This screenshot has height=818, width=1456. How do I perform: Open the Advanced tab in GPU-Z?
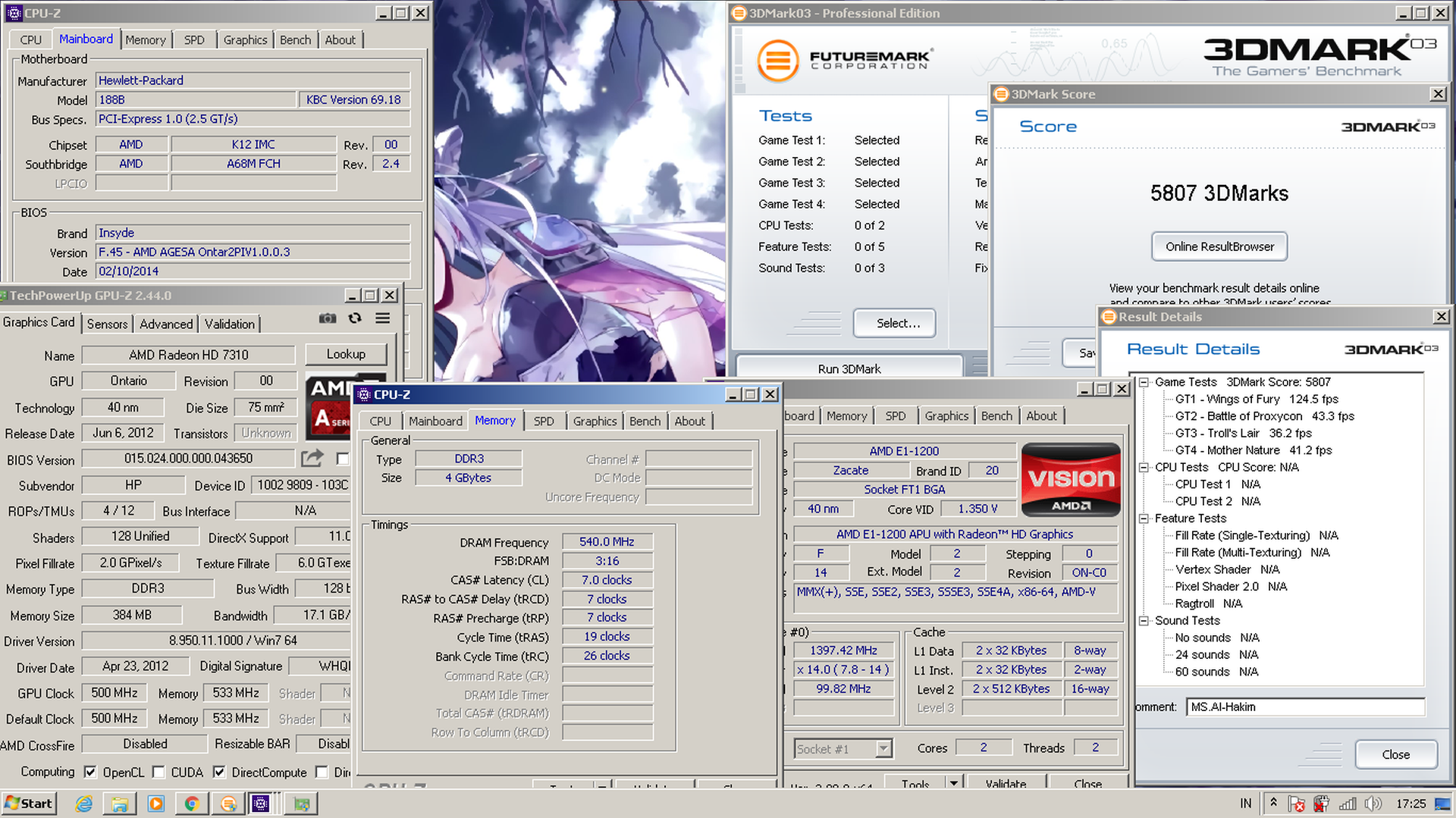pos(166,324)
